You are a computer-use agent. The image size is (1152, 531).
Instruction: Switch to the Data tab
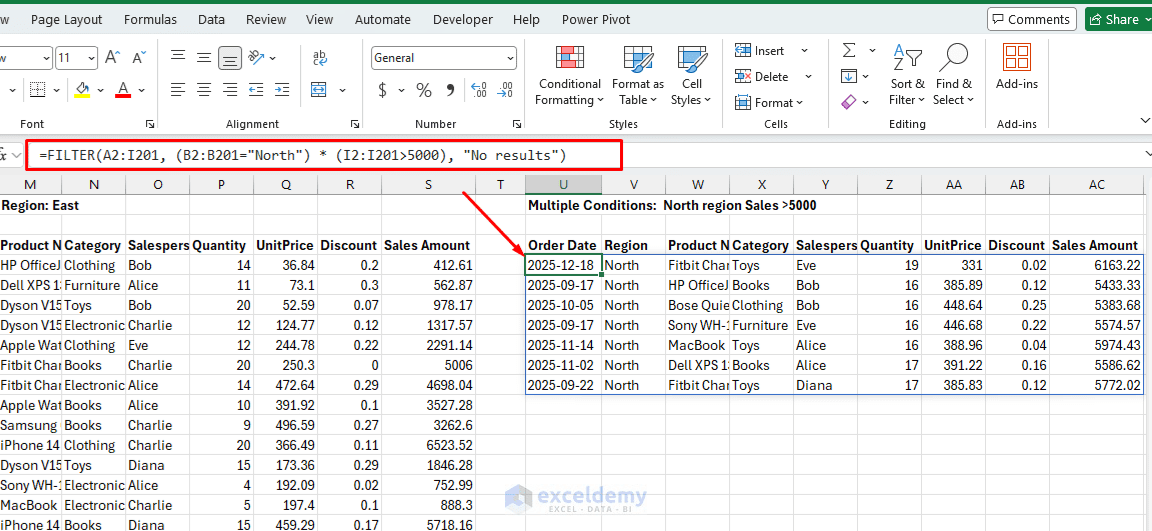(212, 20)
